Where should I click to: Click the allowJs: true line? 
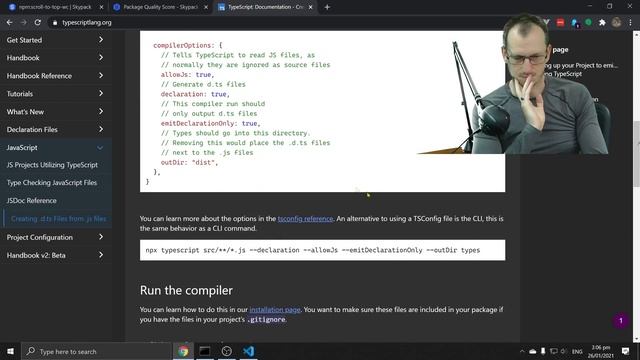pyautogui.click(x=187, y=75)
